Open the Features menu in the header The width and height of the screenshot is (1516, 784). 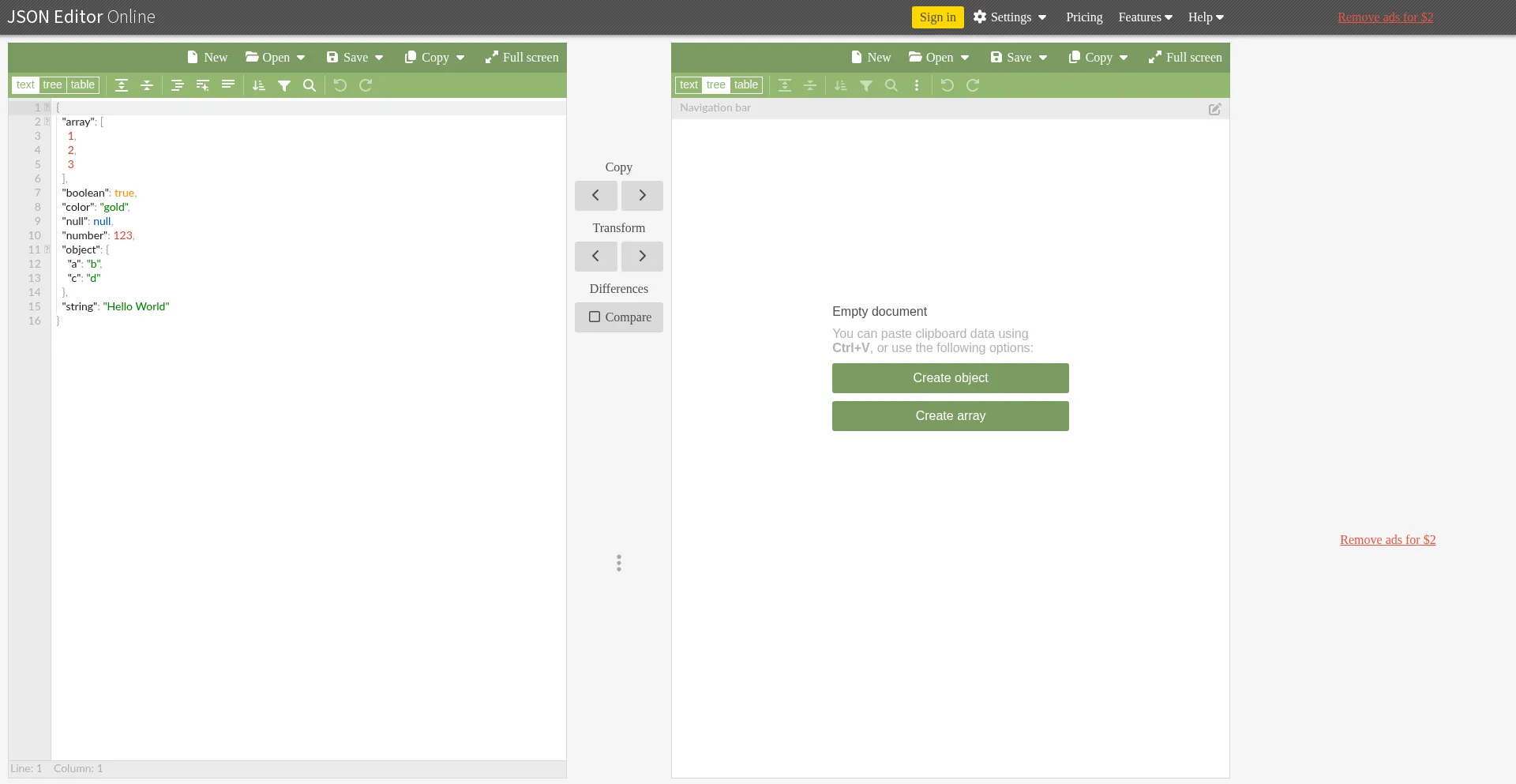pos(1145,17)
